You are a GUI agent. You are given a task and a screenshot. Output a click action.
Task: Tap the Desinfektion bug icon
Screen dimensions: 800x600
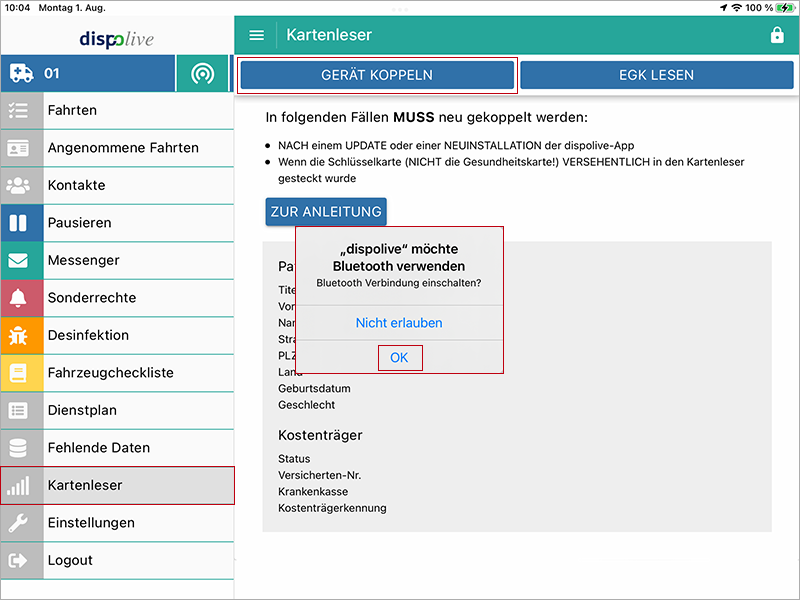tap(18, 336)
